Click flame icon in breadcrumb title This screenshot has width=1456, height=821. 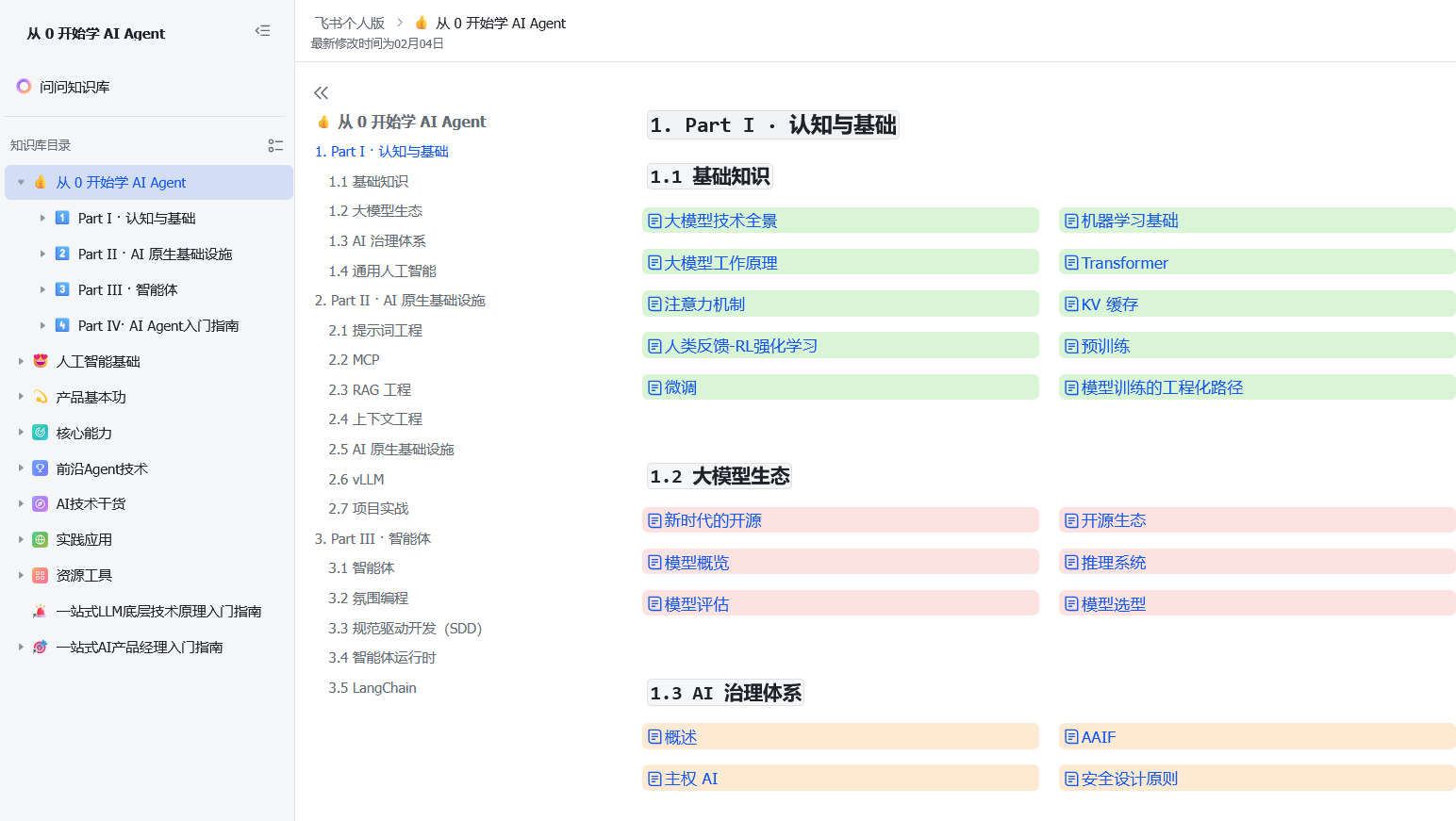(421, 23)
